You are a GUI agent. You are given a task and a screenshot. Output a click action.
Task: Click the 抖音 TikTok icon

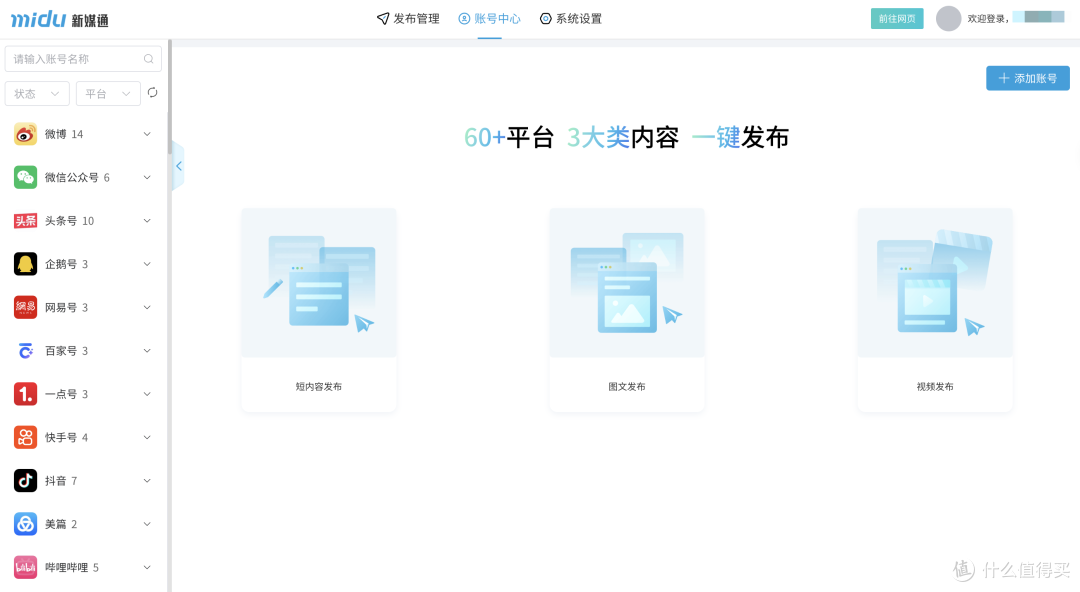pos(25,480)
